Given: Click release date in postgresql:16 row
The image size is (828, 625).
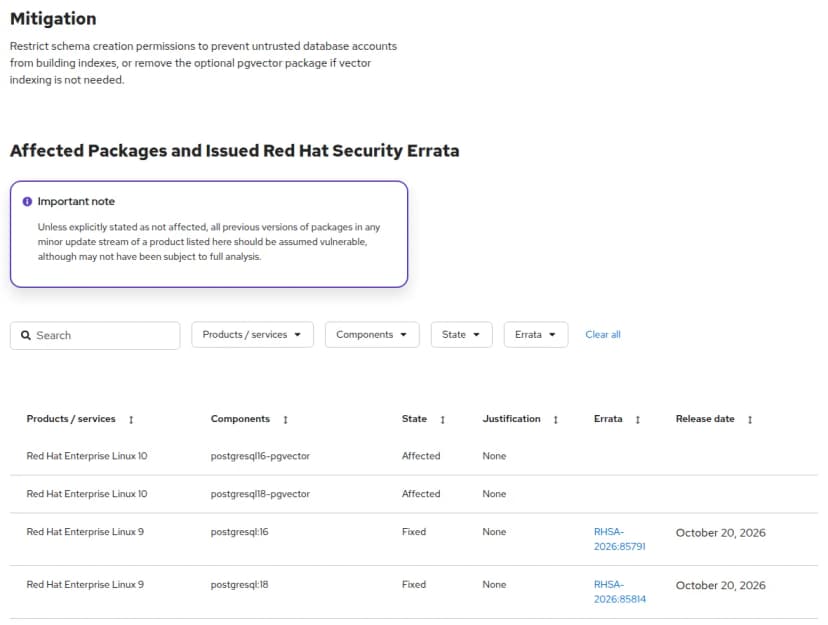Looking at the screenshot, I should [720, 533].
